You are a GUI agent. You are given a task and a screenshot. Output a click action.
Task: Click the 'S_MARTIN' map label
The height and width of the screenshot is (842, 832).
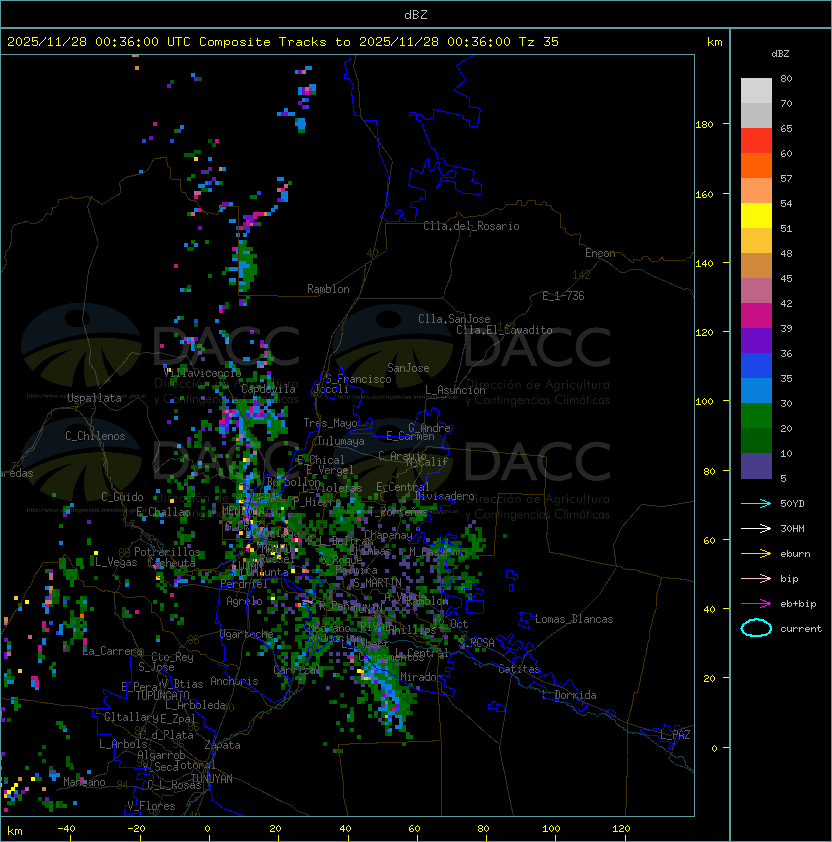coord(377,583)
